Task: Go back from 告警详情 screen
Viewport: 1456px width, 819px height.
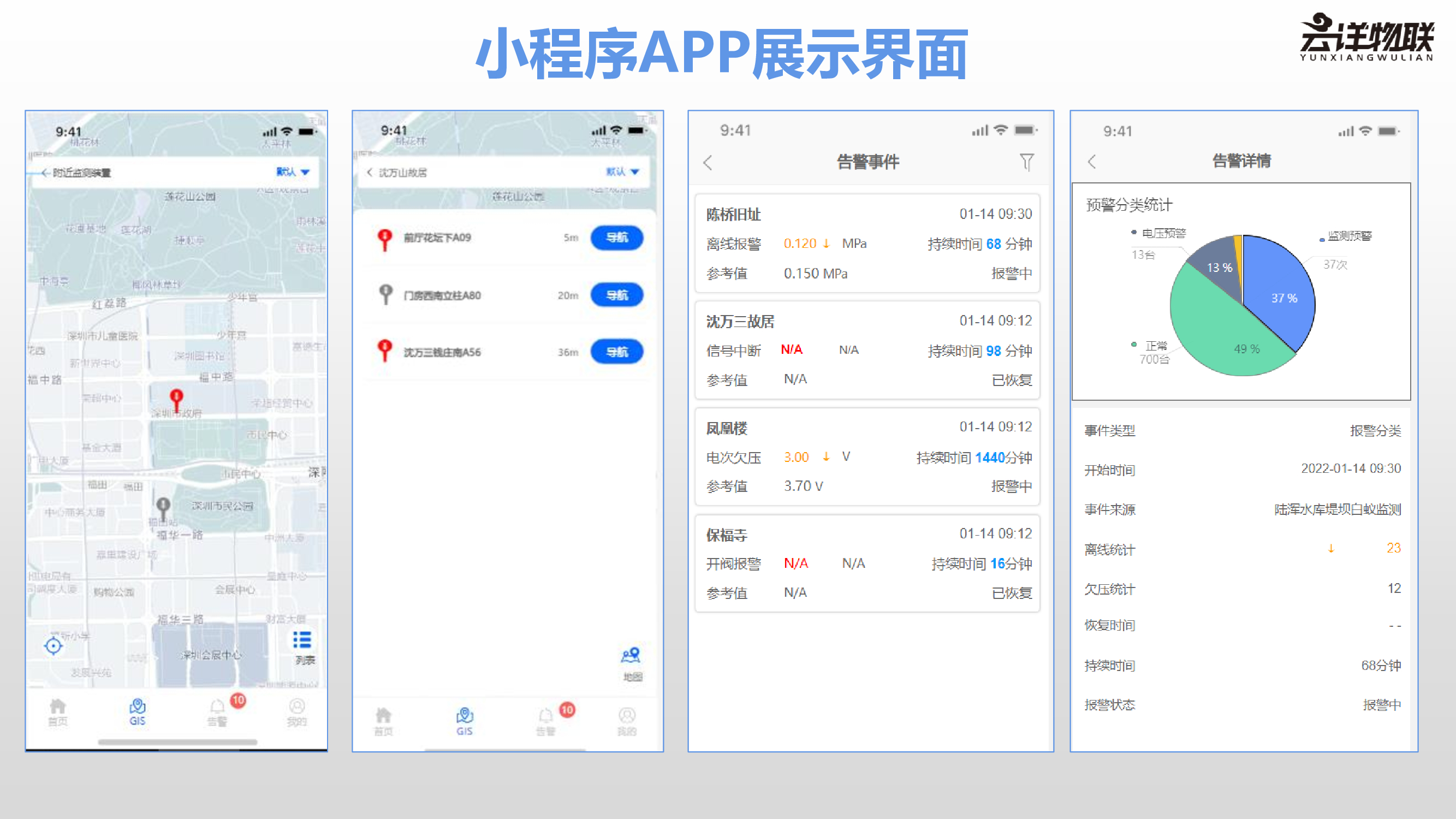Action: (x=1091, y=162)
